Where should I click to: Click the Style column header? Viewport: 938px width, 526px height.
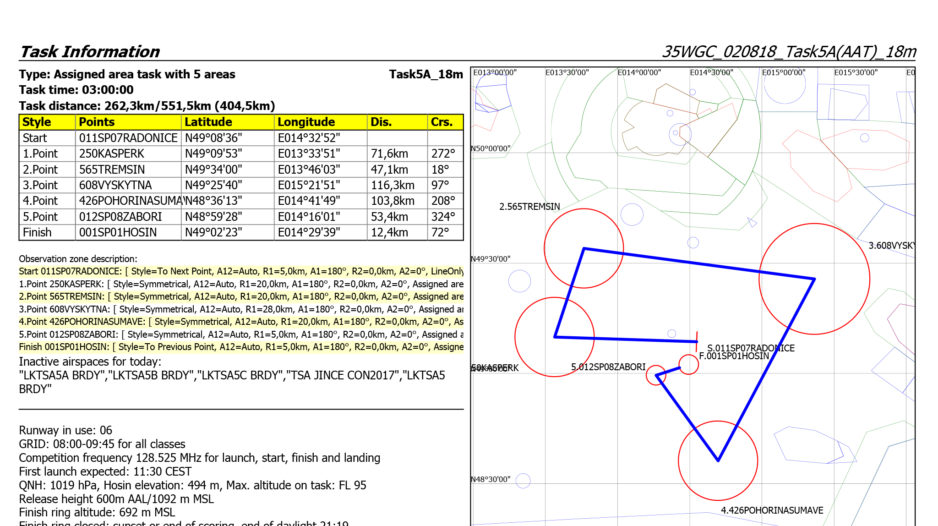39,122
